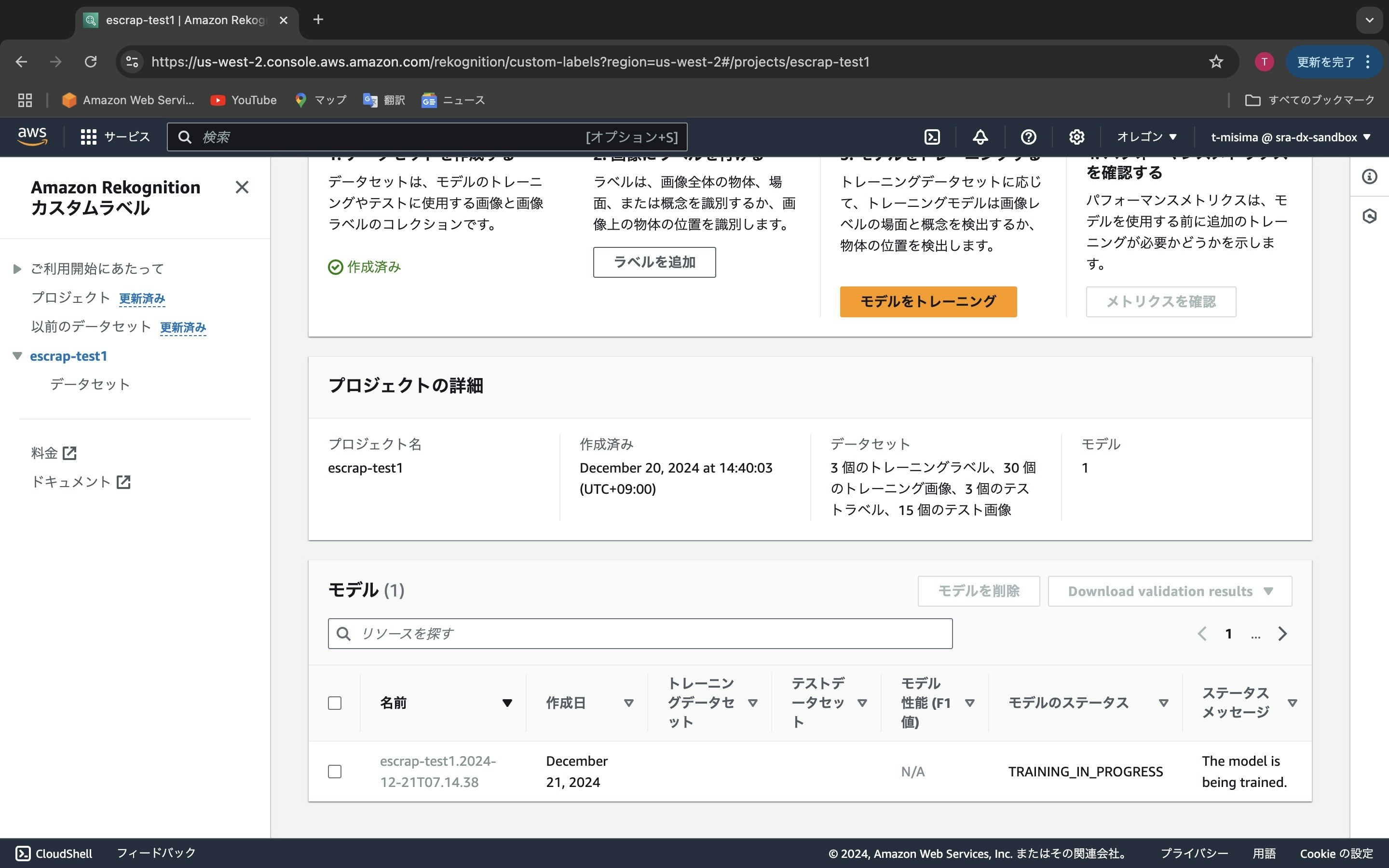Check the select-all models checkbox in the header

[x=335, y=703]
